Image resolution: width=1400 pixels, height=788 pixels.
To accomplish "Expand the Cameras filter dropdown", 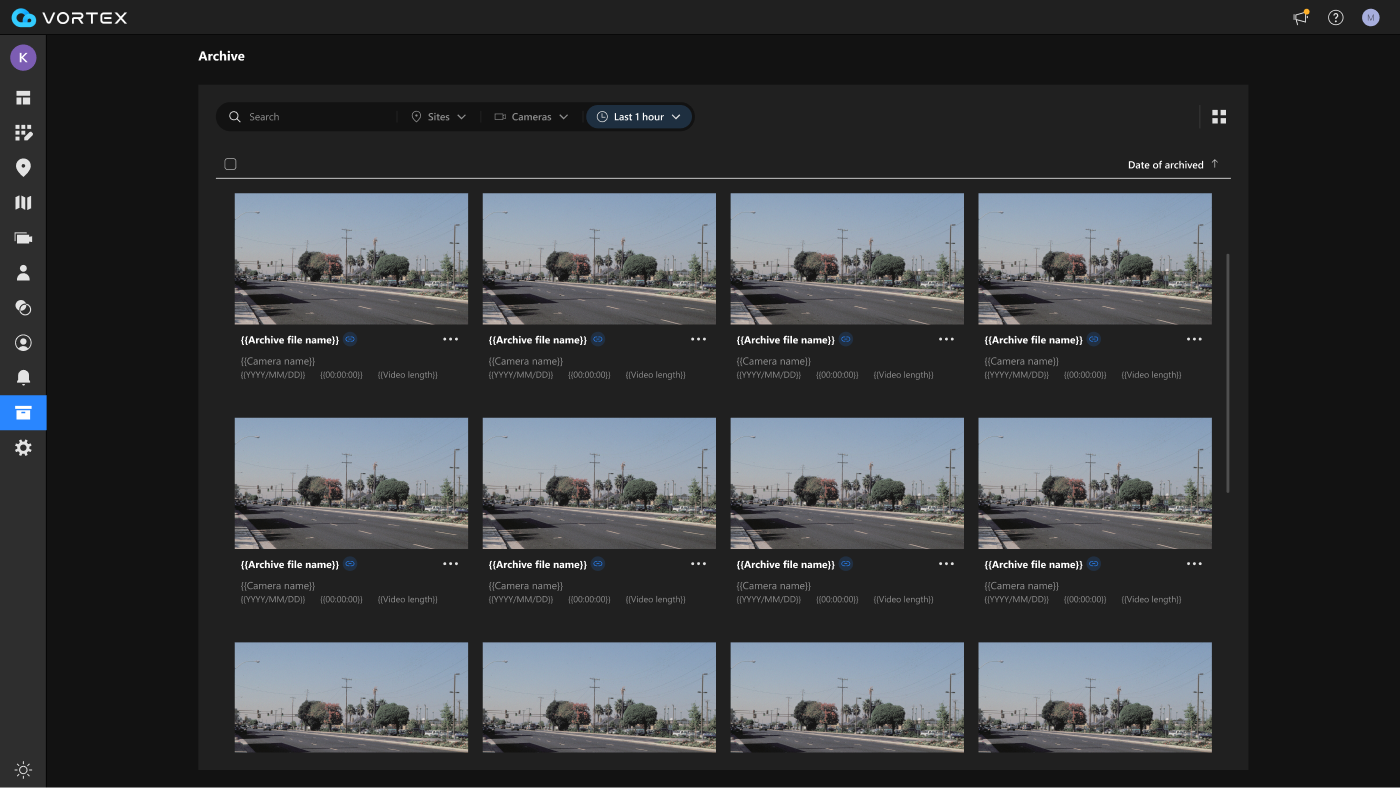I will click(x=531, y=117).
